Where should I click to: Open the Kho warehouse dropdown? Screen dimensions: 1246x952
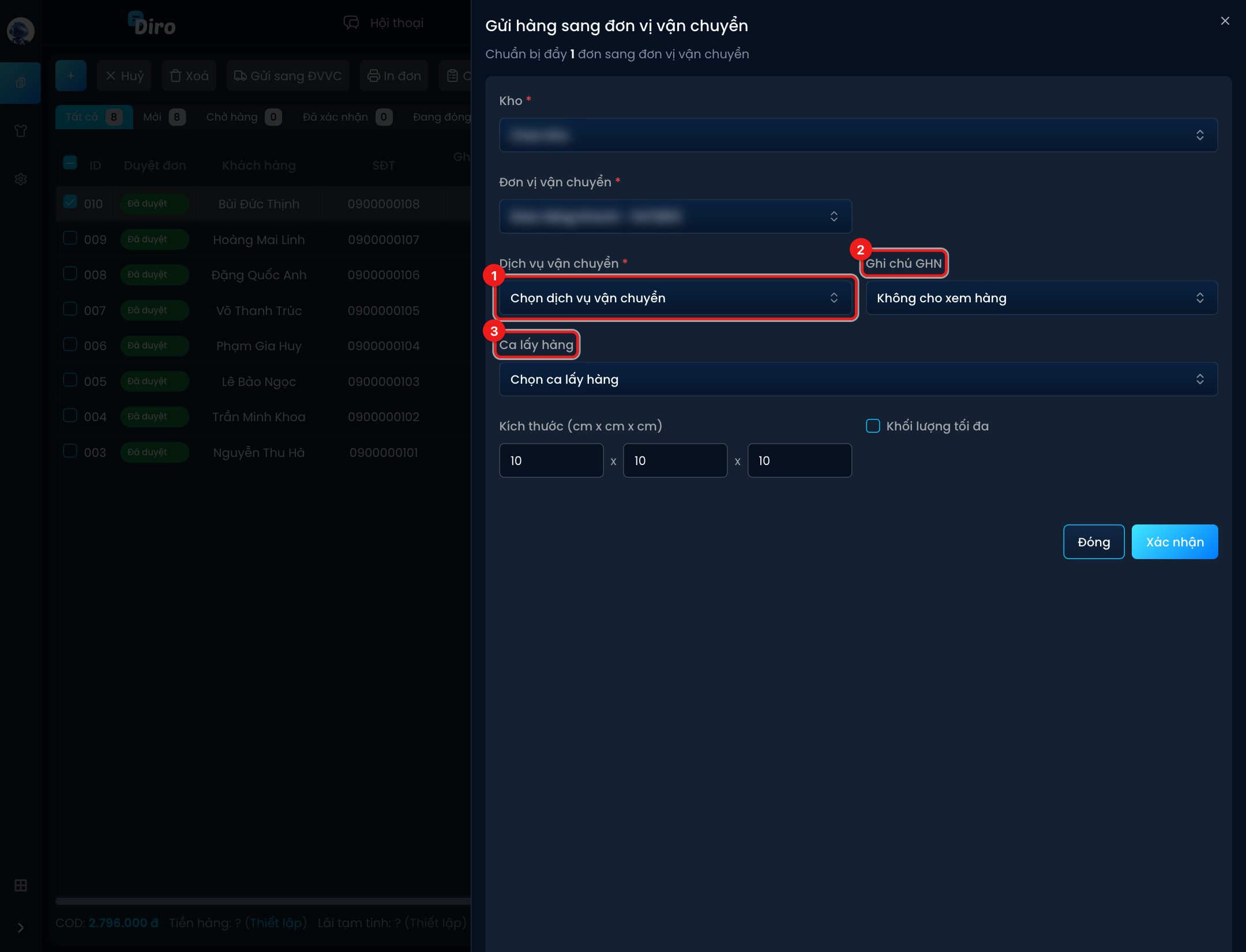[858, 135]
